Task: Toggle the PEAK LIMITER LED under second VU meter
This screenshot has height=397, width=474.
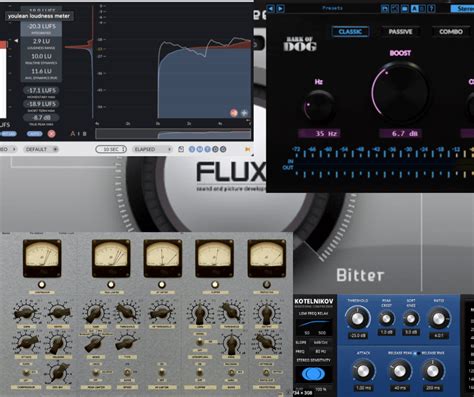Action: pos(111,285)
